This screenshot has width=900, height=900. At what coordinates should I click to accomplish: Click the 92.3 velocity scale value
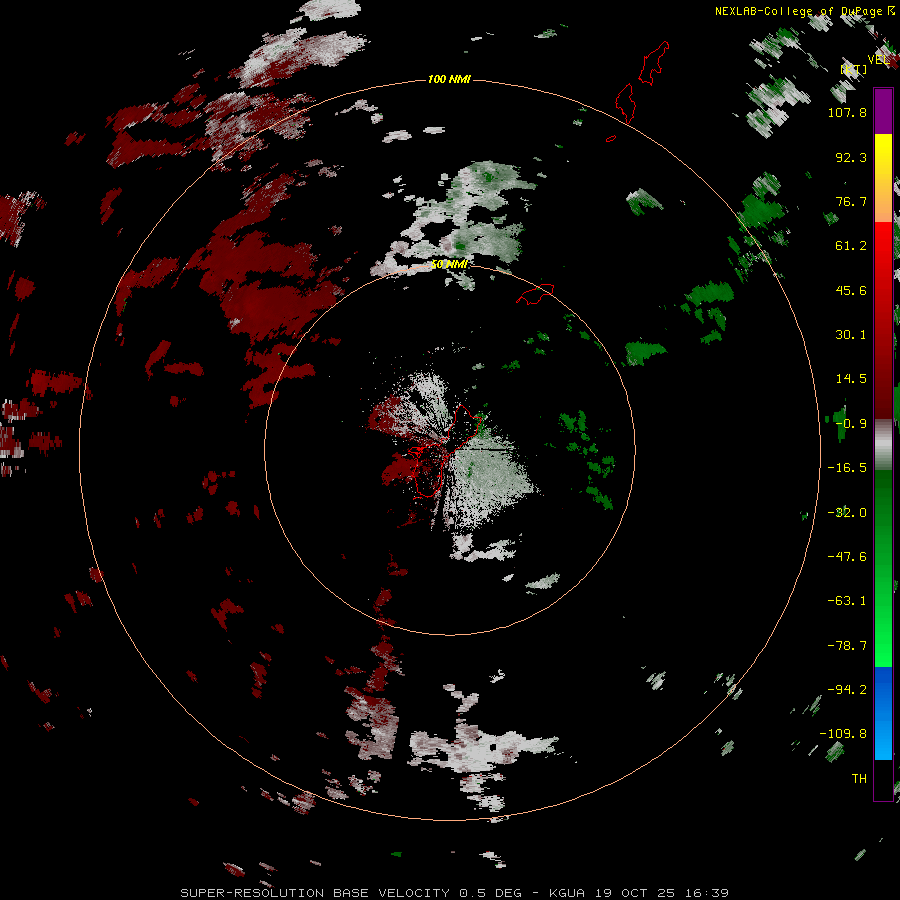coord(851,157)
